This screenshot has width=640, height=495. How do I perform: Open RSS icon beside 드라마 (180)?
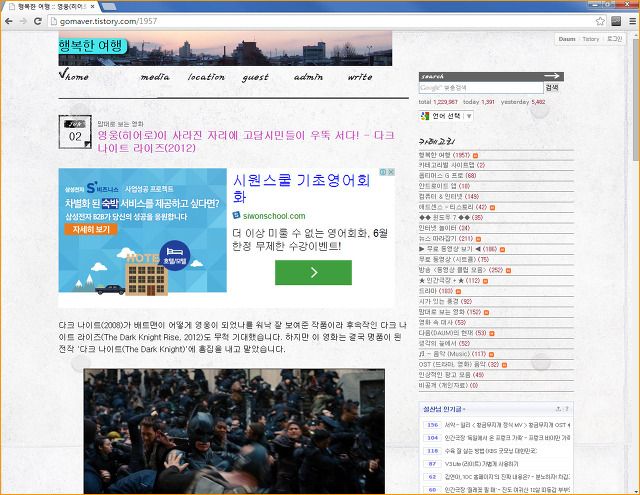(458, 291)
